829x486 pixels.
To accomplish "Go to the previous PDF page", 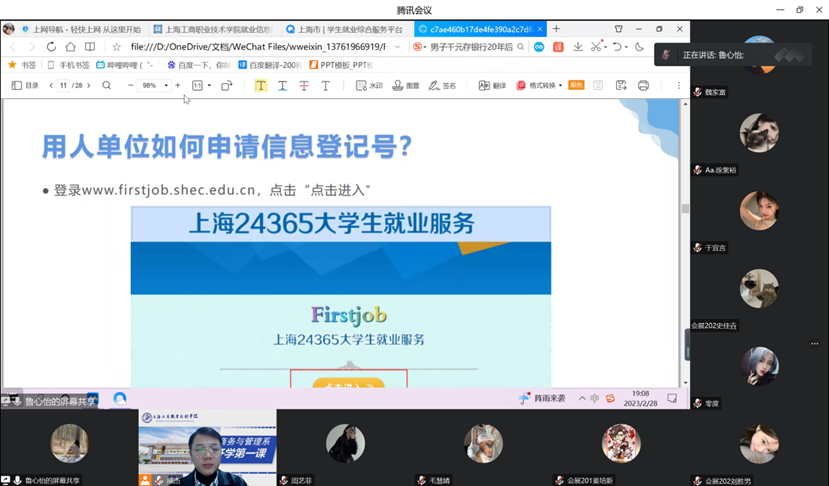I will coord(51,85).
